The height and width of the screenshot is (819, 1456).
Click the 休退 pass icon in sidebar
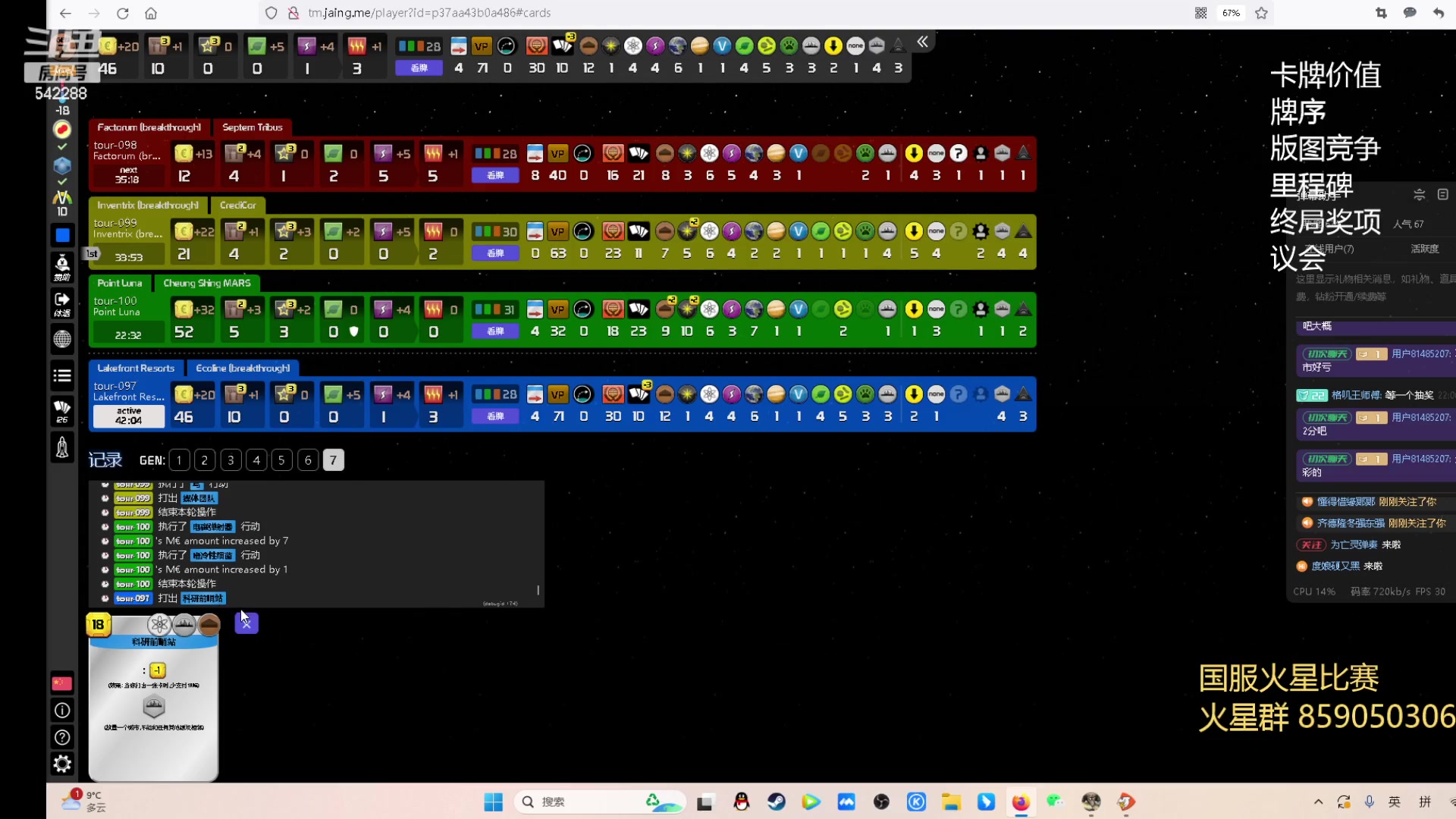pyautogui.click(x=62, y=304)
